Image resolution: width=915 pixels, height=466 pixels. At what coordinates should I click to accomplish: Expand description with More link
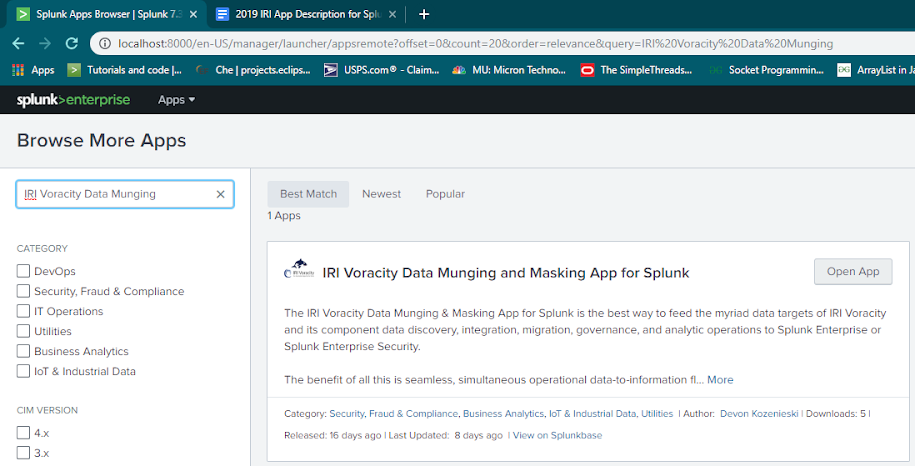[720, 380]
